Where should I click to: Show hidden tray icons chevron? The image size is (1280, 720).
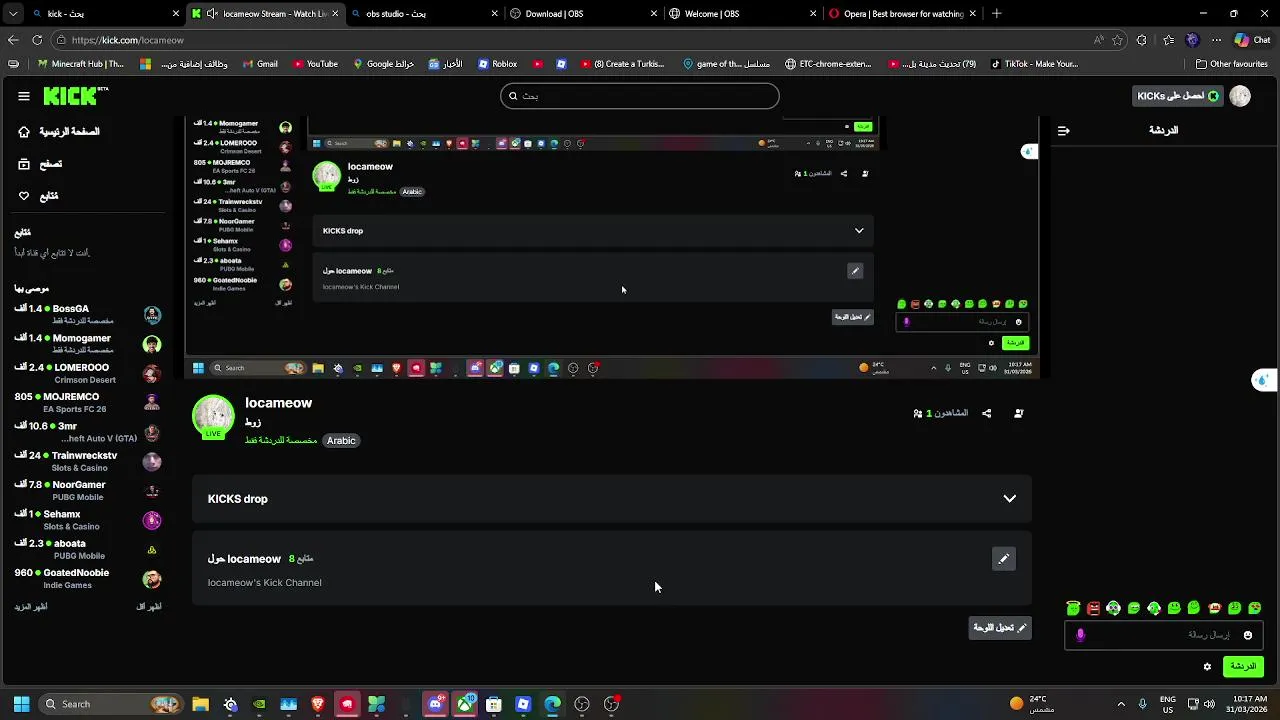coord(1121,704)
